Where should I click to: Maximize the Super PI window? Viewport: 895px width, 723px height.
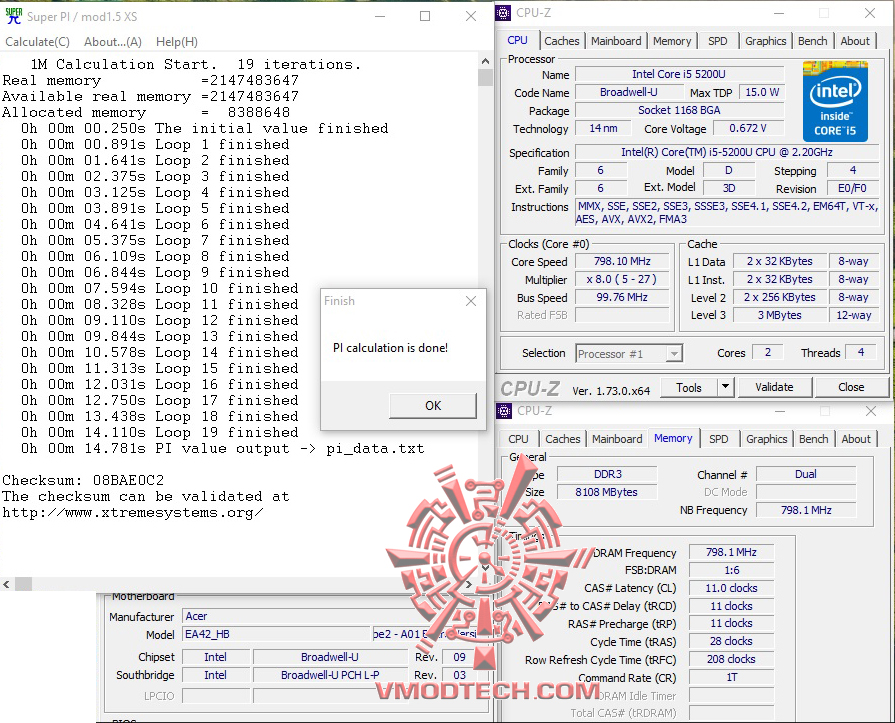[x=425, y=16]
